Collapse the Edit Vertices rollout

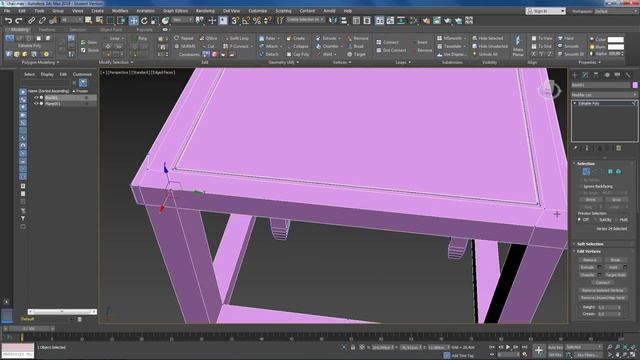[588, 251]
